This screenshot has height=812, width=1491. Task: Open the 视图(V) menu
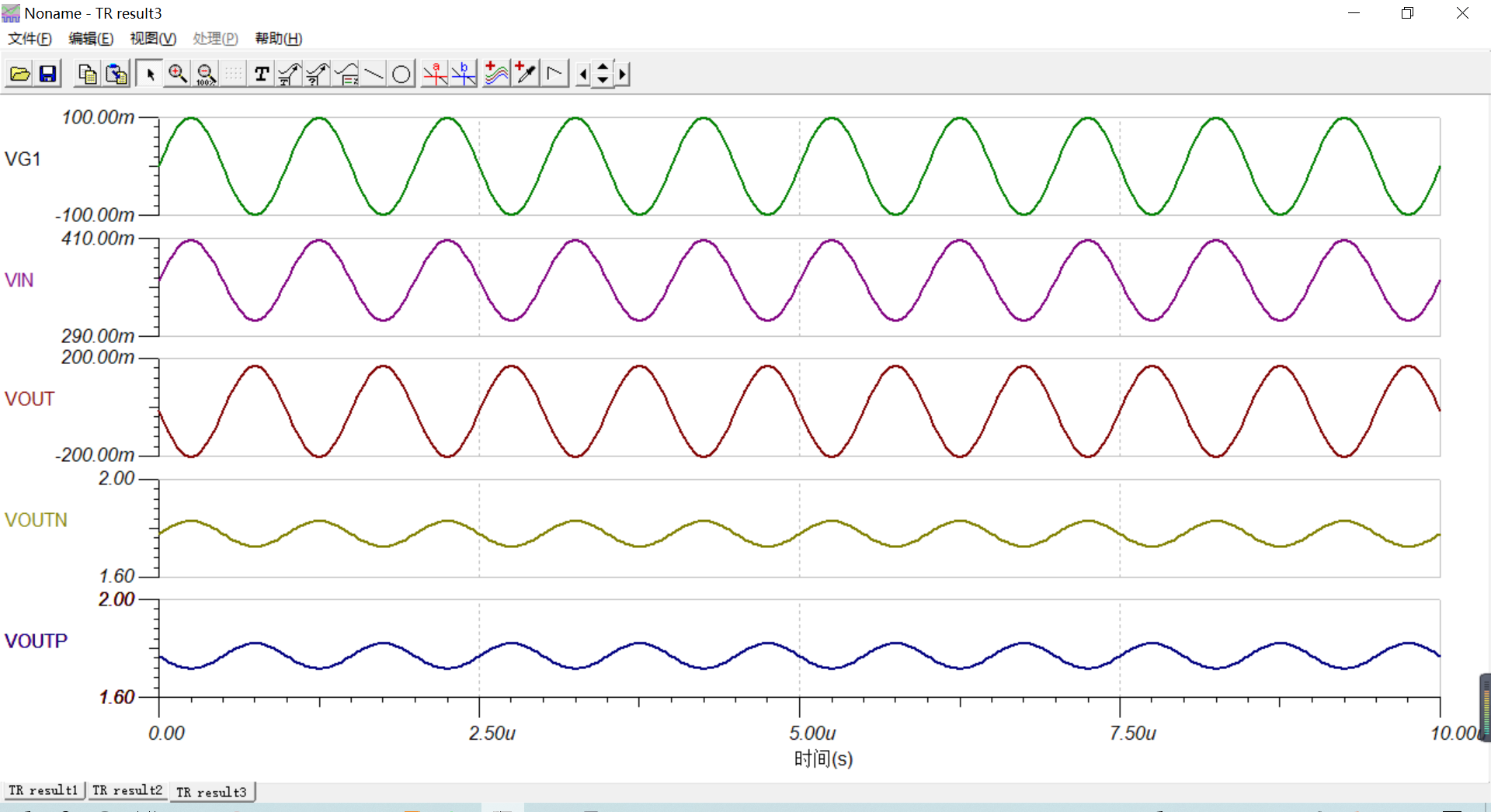tap(153, 39)
